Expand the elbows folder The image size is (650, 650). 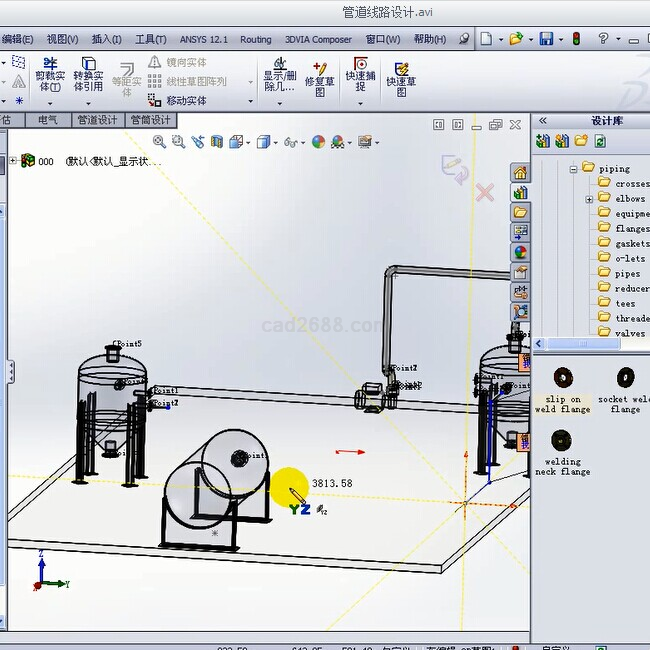(x=589, y=199)
